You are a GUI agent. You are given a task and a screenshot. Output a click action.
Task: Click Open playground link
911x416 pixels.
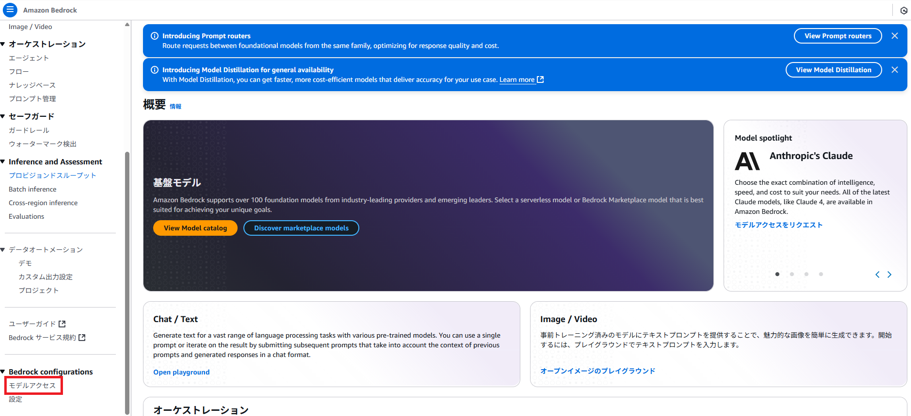point(181,372)
